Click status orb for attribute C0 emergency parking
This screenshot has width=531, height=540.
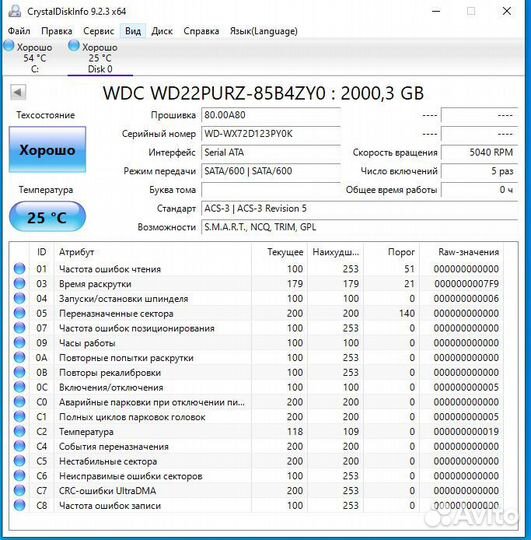coord(20,402)
